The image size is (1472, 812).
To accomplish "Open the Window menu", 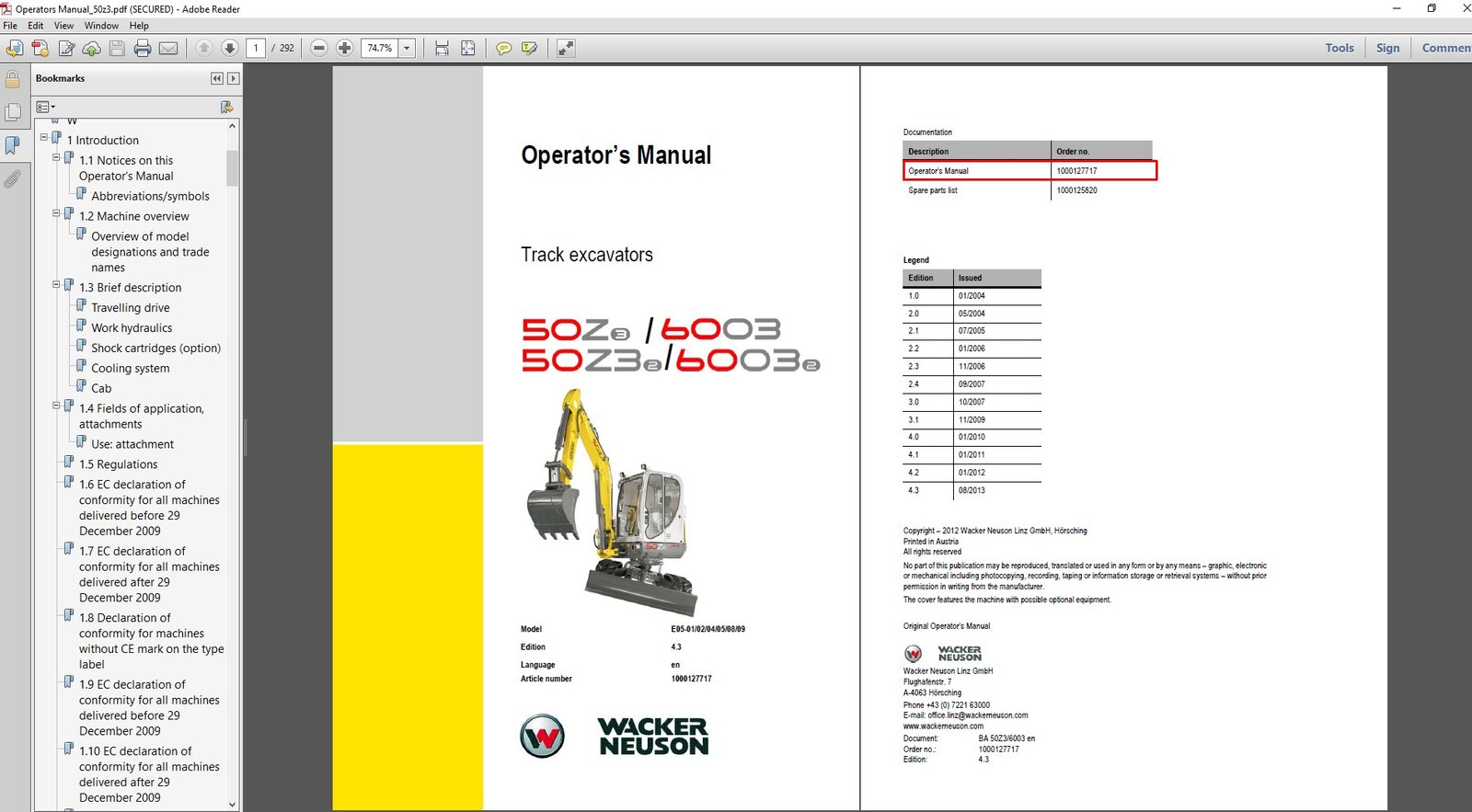I will [x=101, y=26].
